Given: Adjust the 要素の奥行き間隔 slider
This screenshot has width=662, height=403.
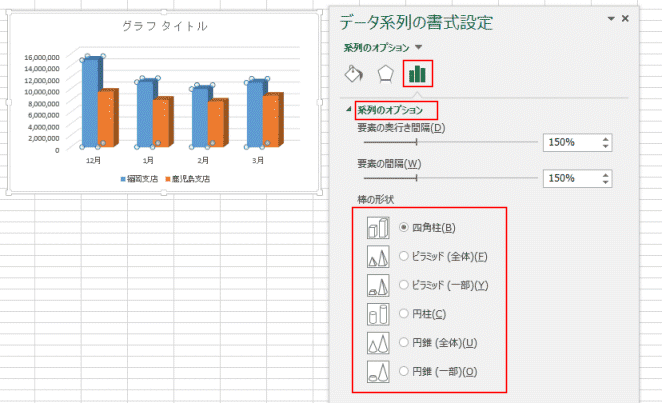Looking at the screenshot, I should coord(416,142).
